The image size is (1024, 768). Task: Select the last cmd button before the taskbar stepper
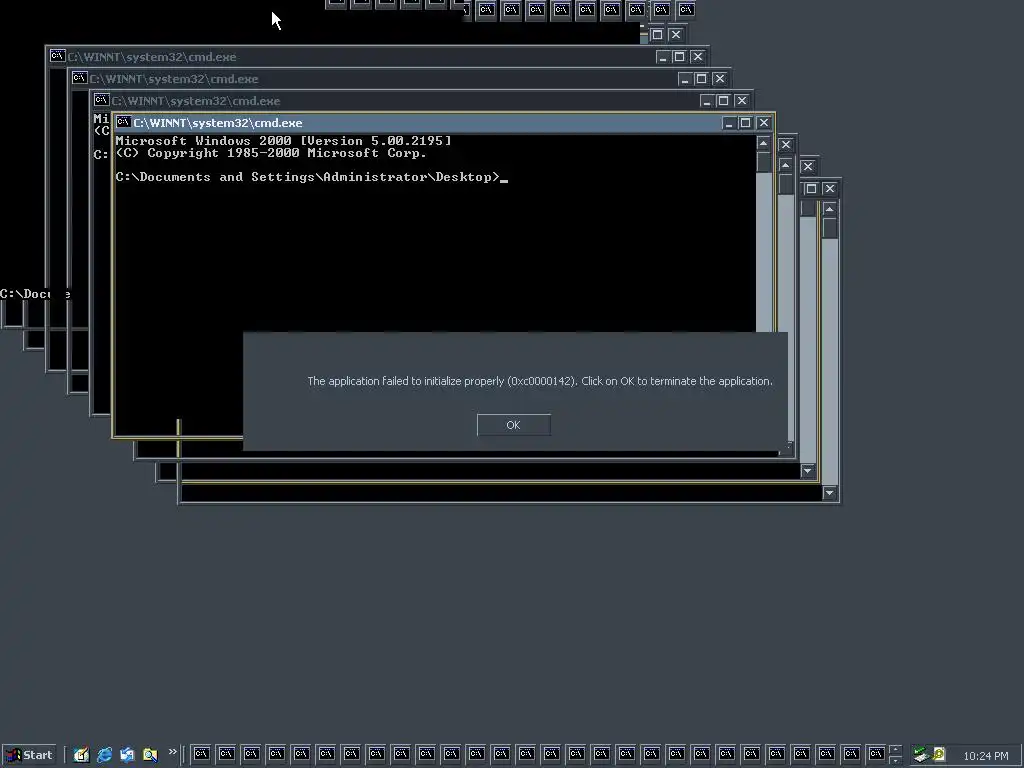click(876, 754)
